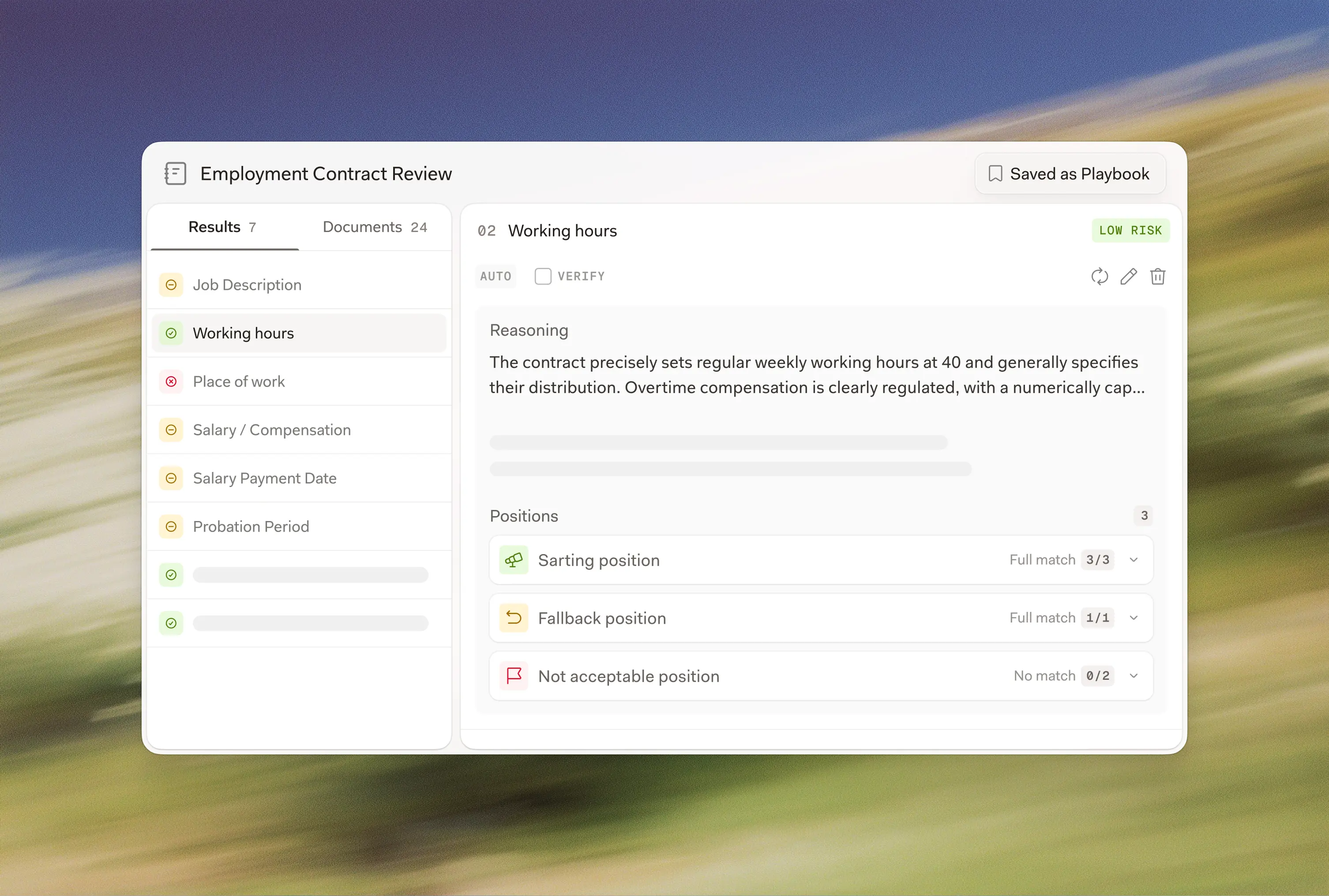Click the No match status text
This screenshot has height=896, width=1329.
coord(1044,676)
